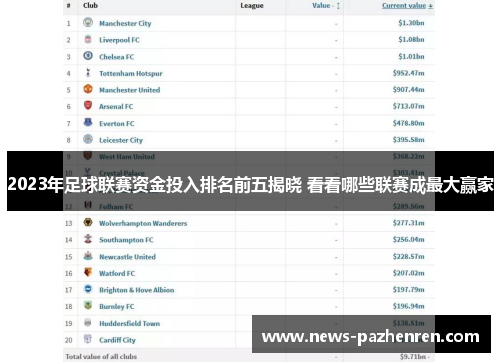The height and width of the screenshot is (362, 500).
Task: Click the Club column header
Action: tap(90, 6)
